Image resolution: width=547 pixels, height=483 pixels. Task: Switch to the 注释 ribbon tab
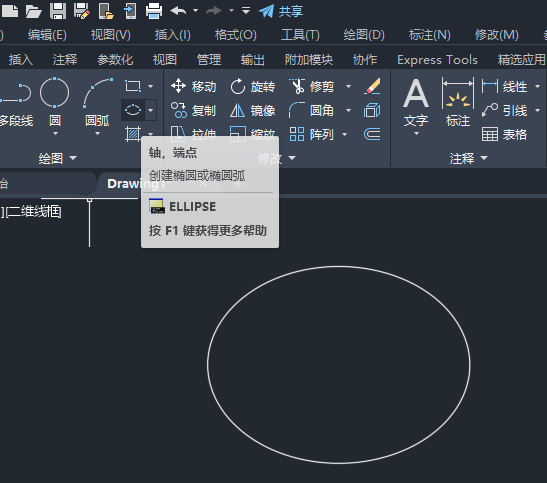pyautogui.click(x=65, y=60)
